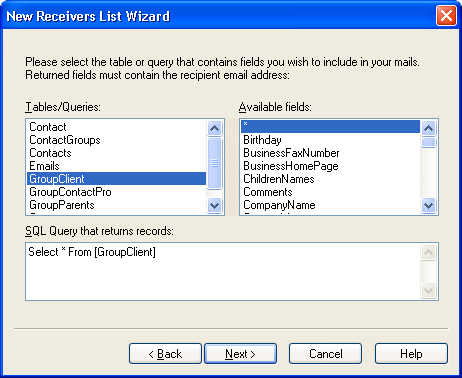
Task: Click scroll-down arrow of Available fields list
Action: point(428,205)
